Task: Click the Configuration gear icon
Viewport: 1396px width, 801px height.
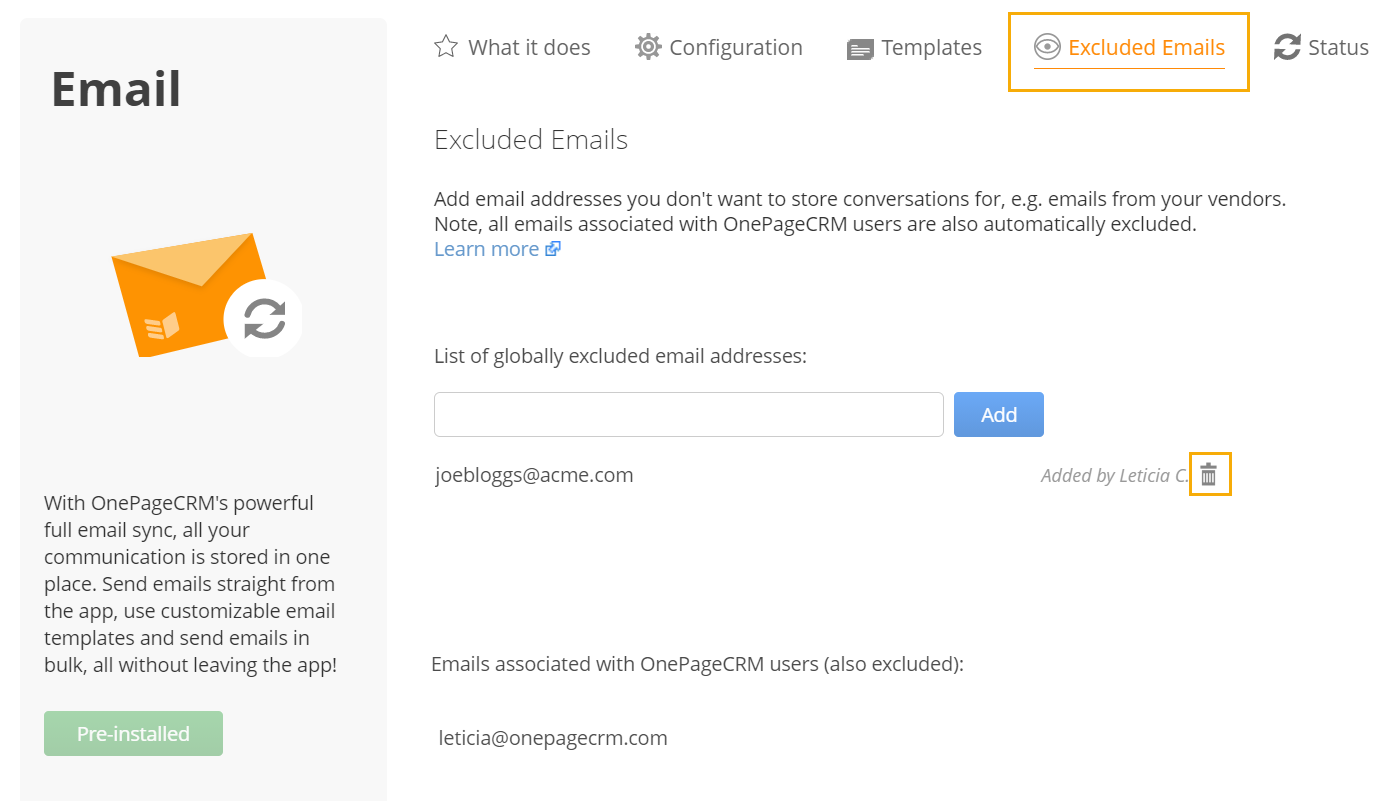Action: 648,47
